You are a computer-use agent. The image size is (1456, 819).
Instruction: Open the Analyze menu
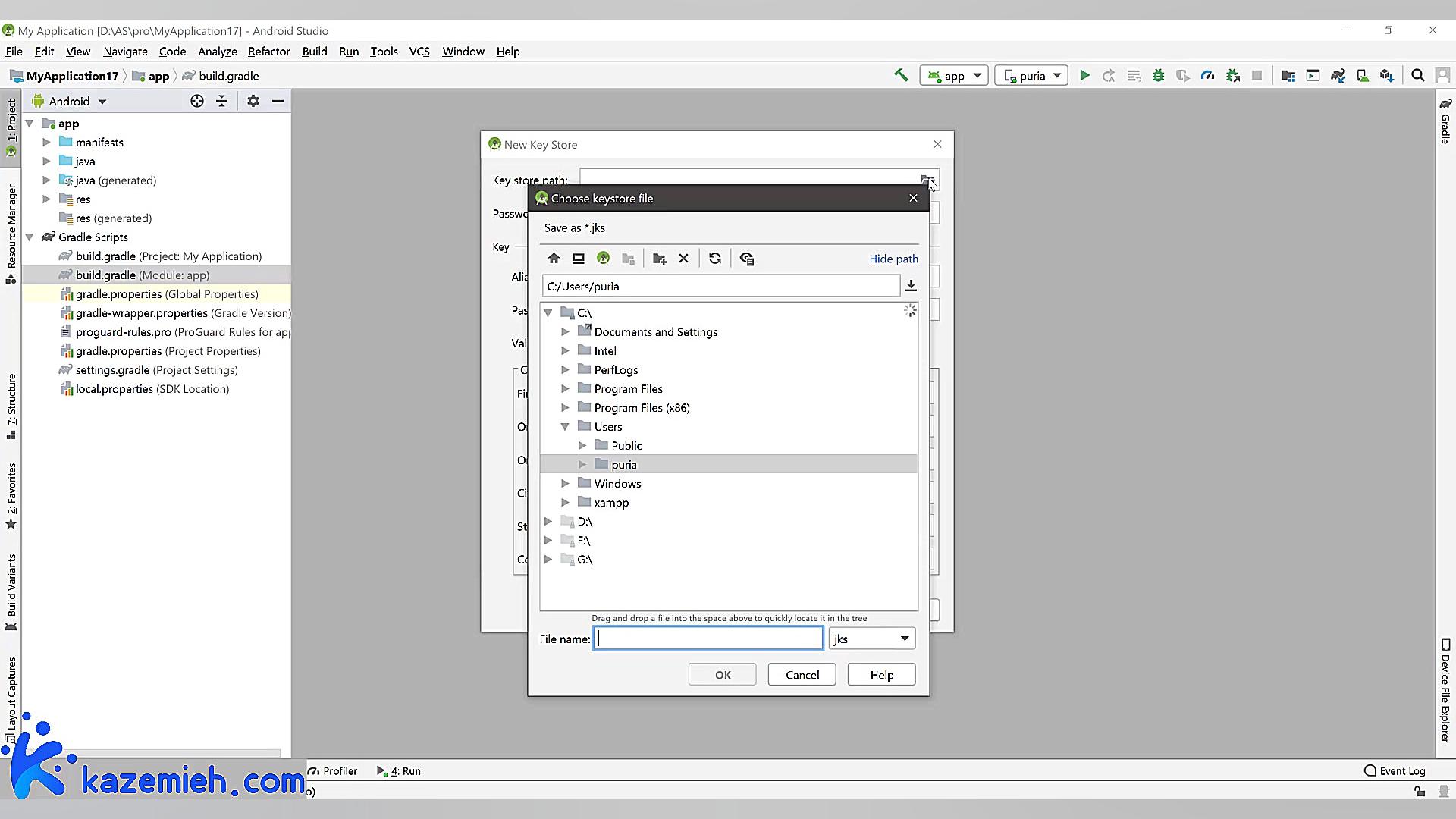[x=218, y=52]
